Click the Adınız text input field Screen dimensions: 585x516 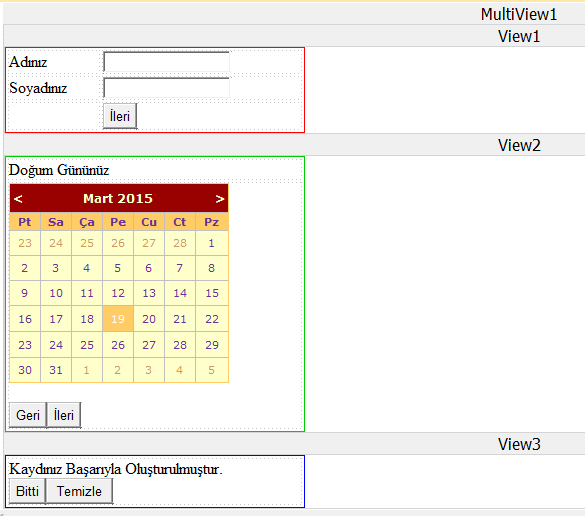166,62
